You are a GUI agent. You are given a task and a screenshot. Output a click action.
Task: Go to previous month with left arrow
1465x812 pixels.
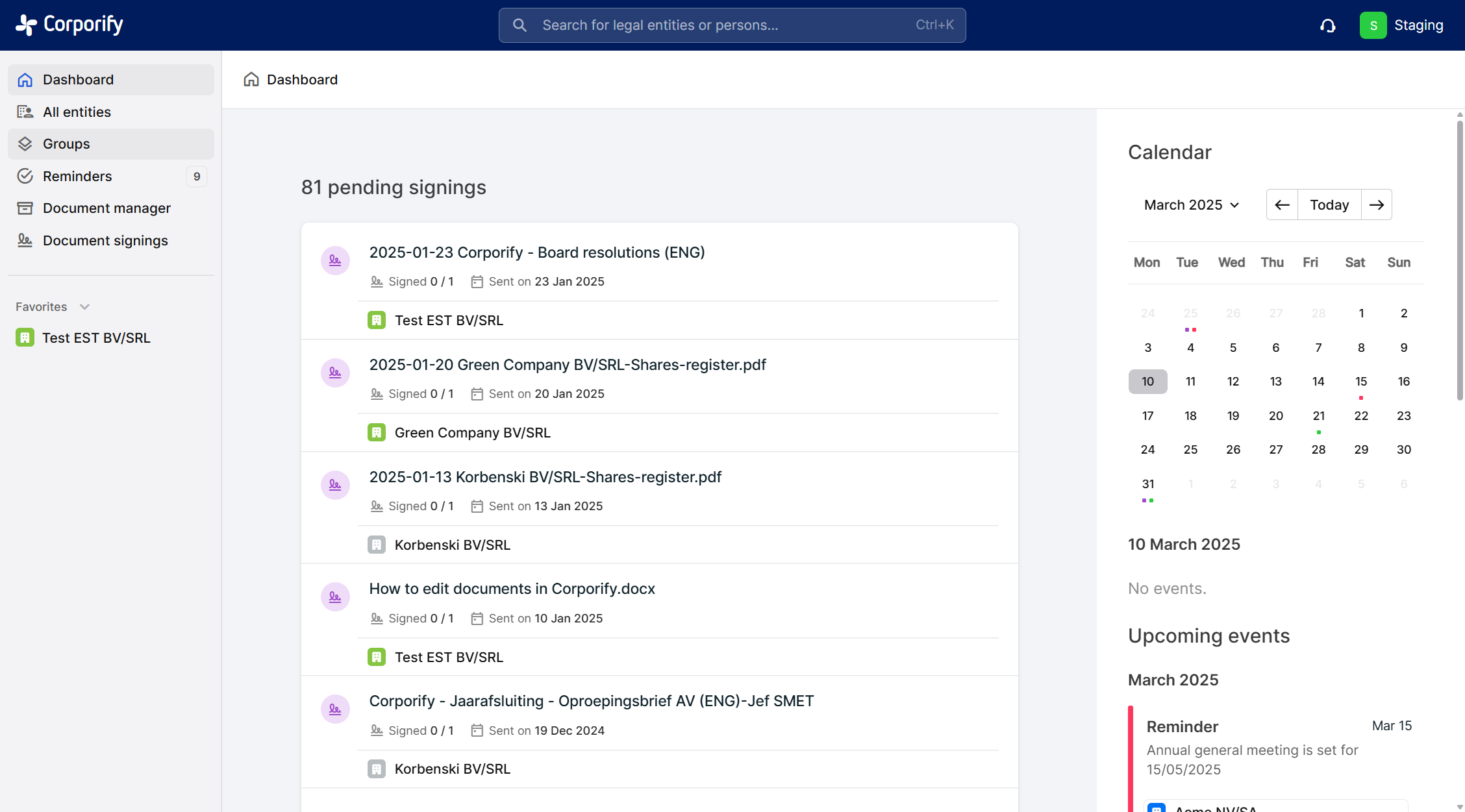pyautogui.click(x=1282, y=205)
